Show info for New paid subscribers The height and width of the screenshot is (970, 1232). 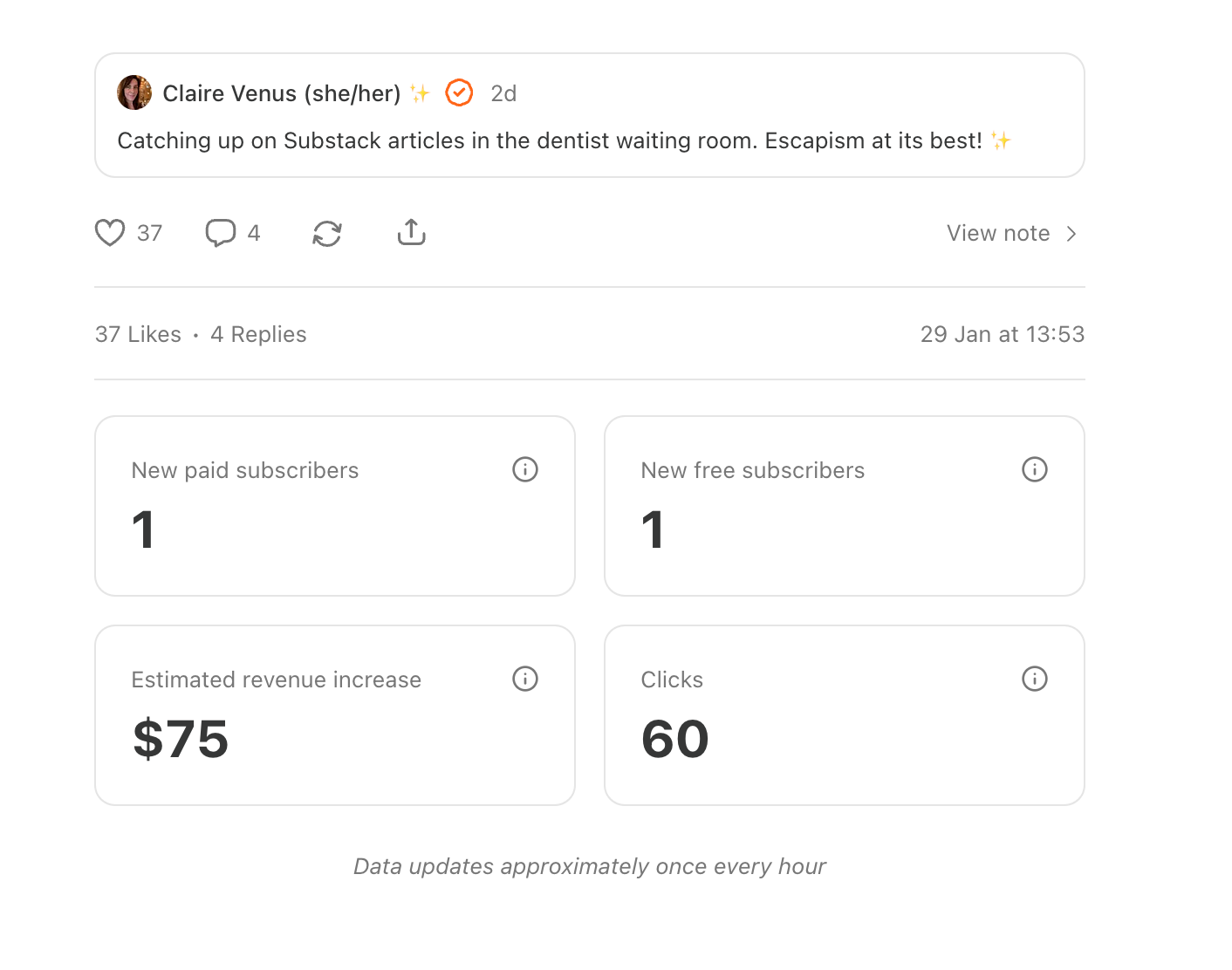(x=525, y=469)
